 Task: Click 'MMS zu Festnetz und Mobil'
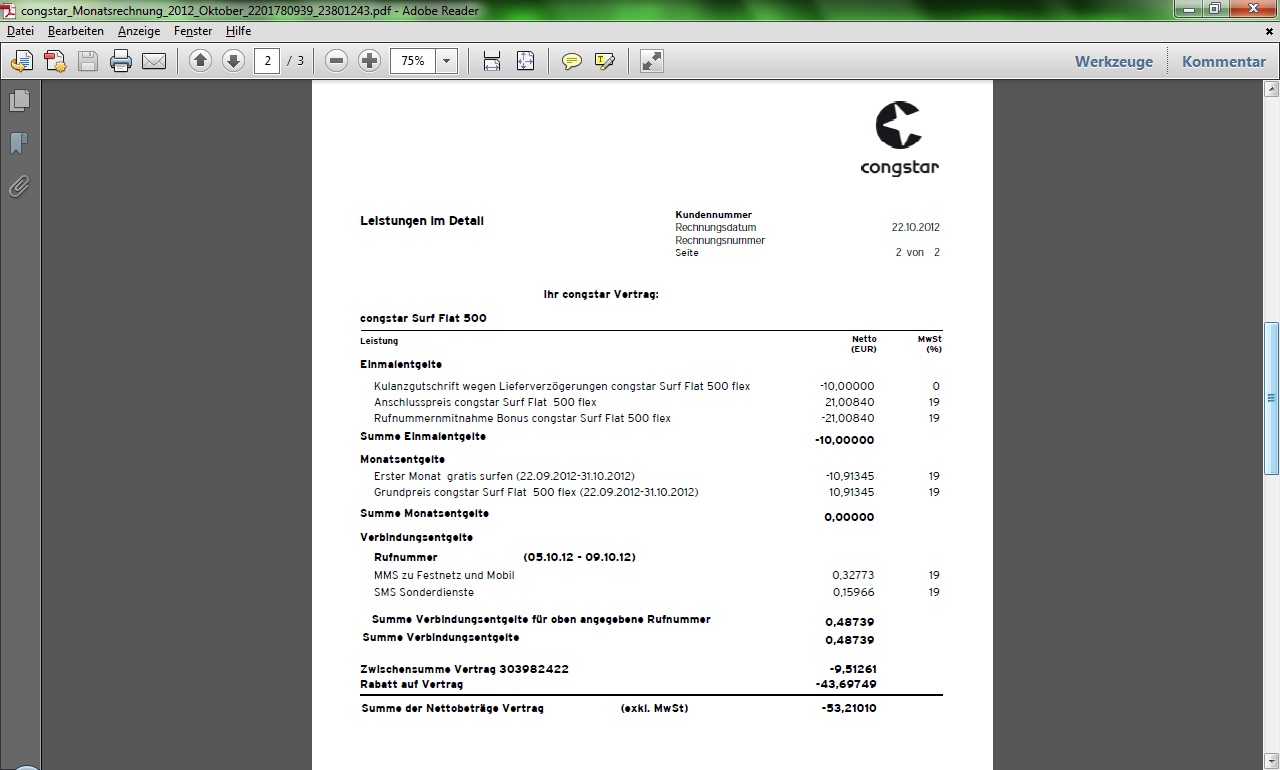point(444,575)
